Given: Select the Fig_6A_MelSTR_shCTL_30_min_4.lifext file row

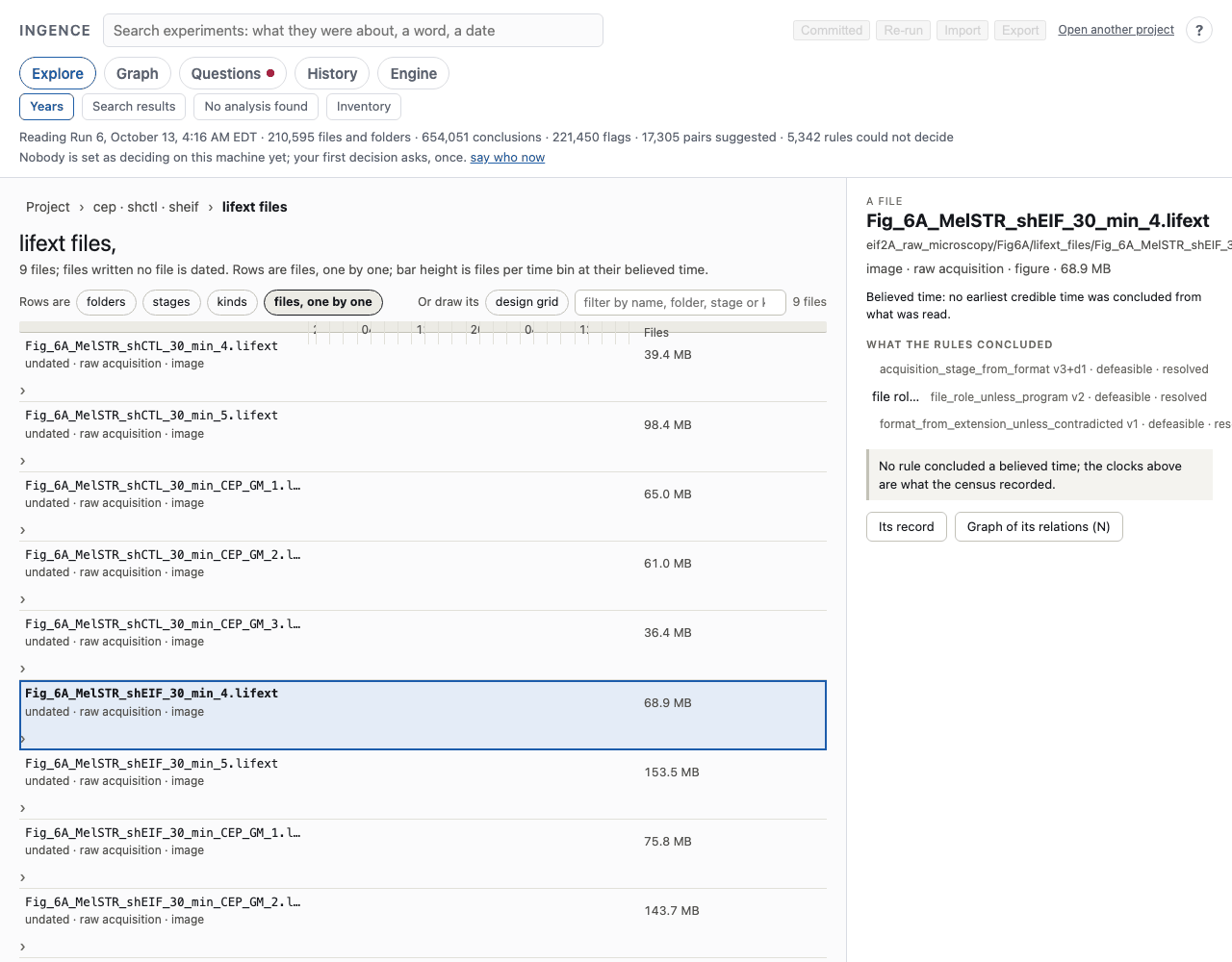Looking at the screenshot, I should coord(423,367).
